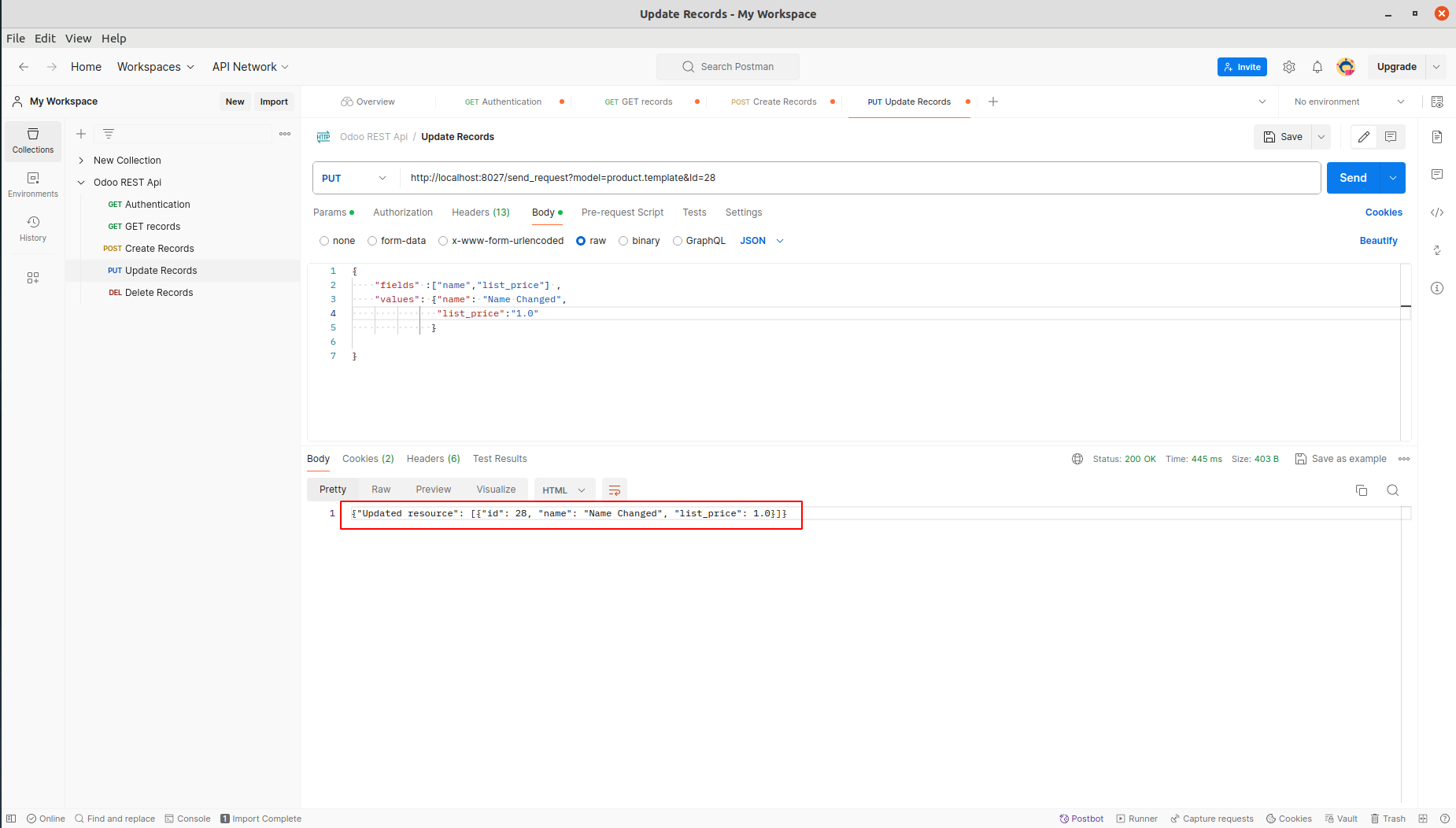1456x828 pixels.
Task: Click the request URL field
Action: click(x=860, y=178)
